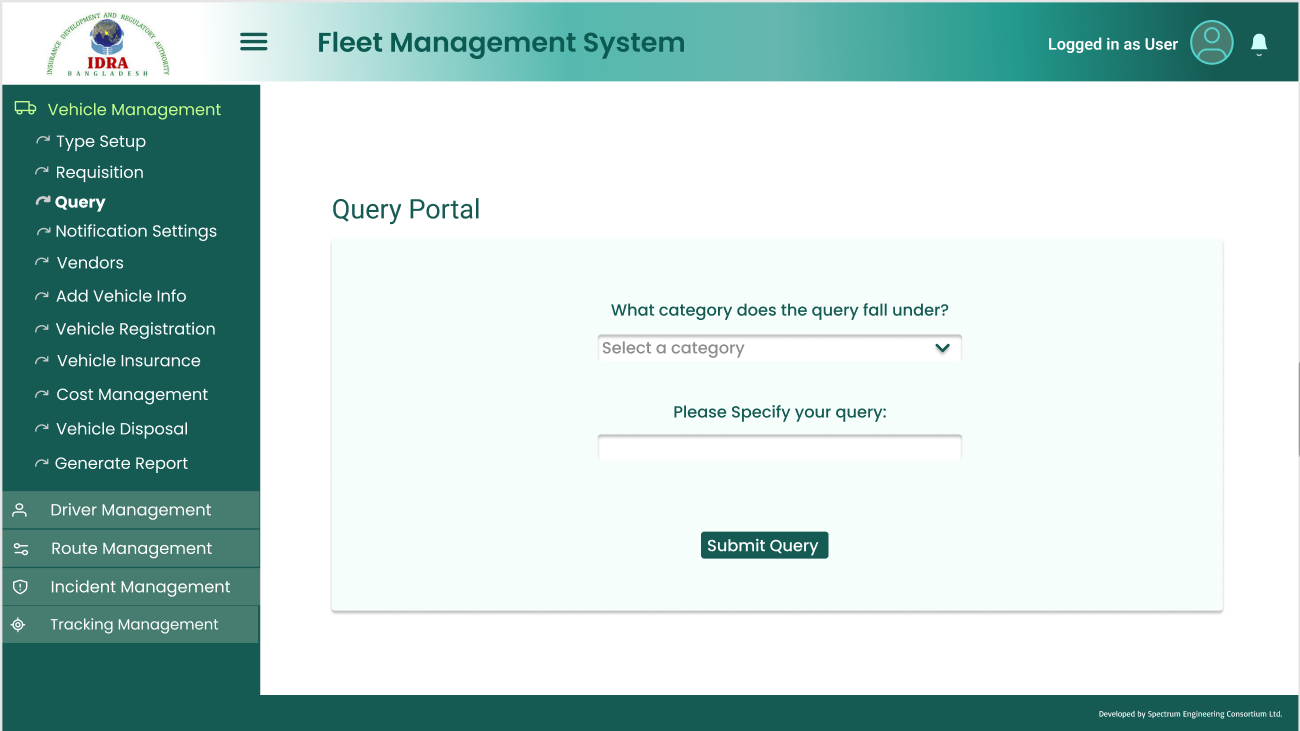Click the arrow icon beside Vendors

42,262
